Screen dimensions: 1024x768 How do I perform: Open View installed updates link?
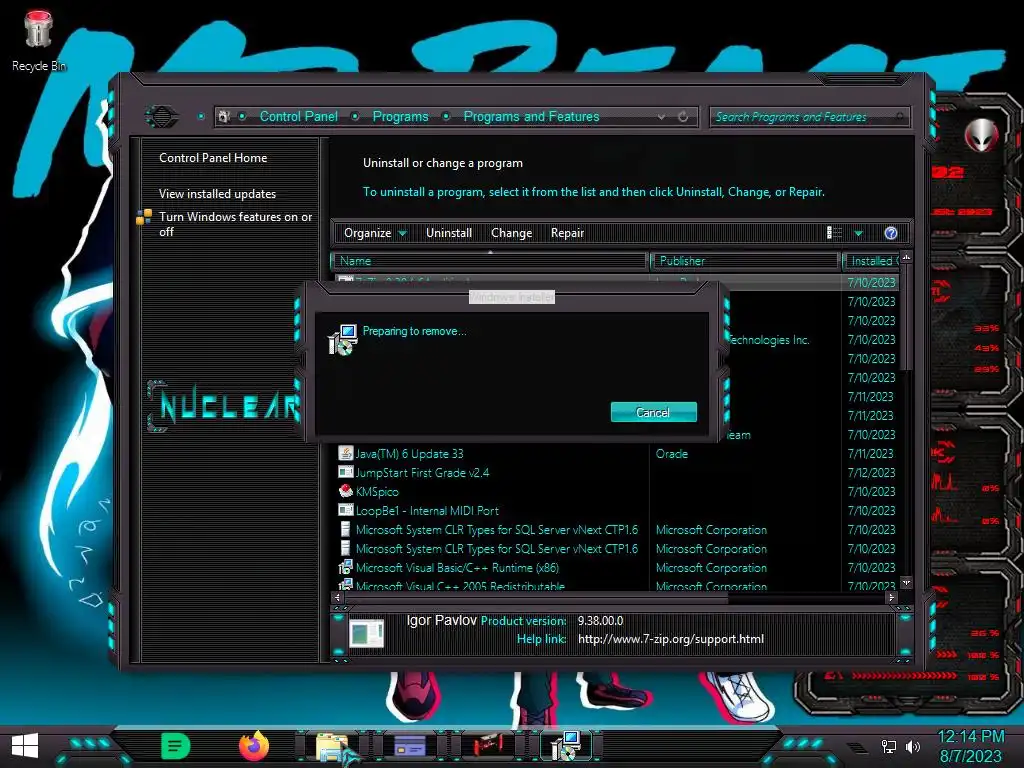217,193
